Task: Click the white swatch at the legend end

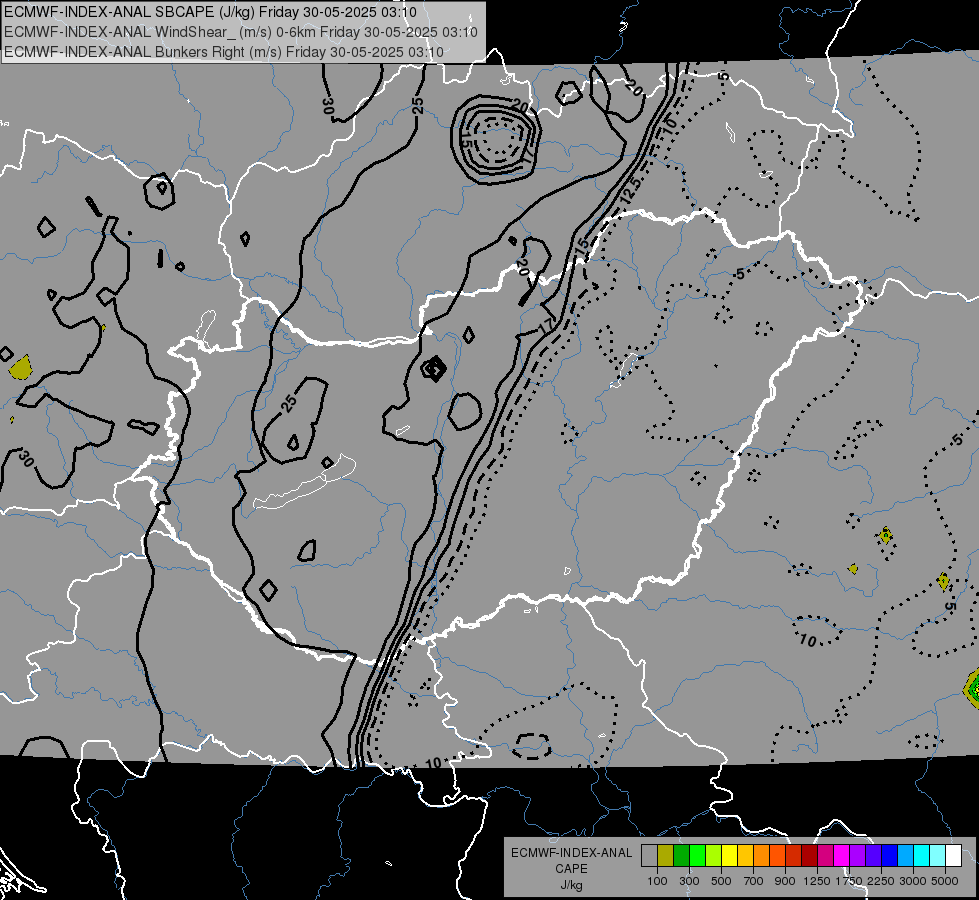Action: pos(954,856)
